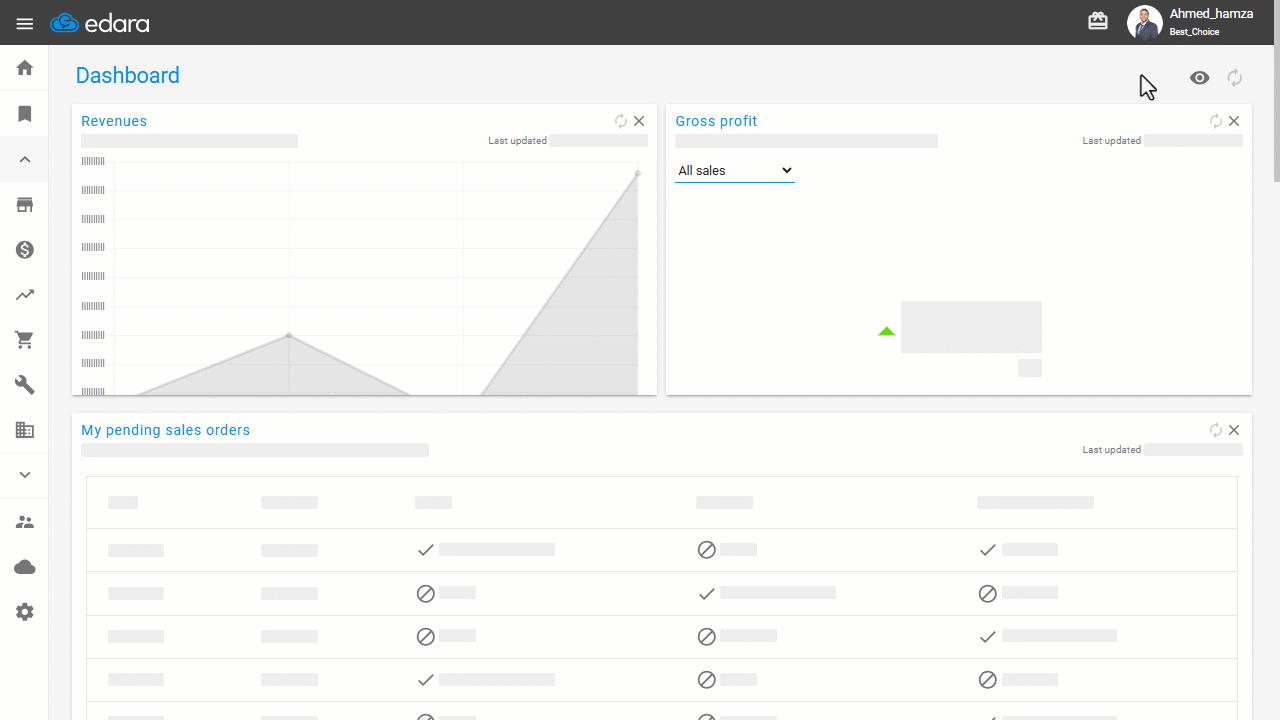Click the Ahmed_hamza profile avatar
This screenshot has height=720, width=1280.
(x=1144, y=23)
